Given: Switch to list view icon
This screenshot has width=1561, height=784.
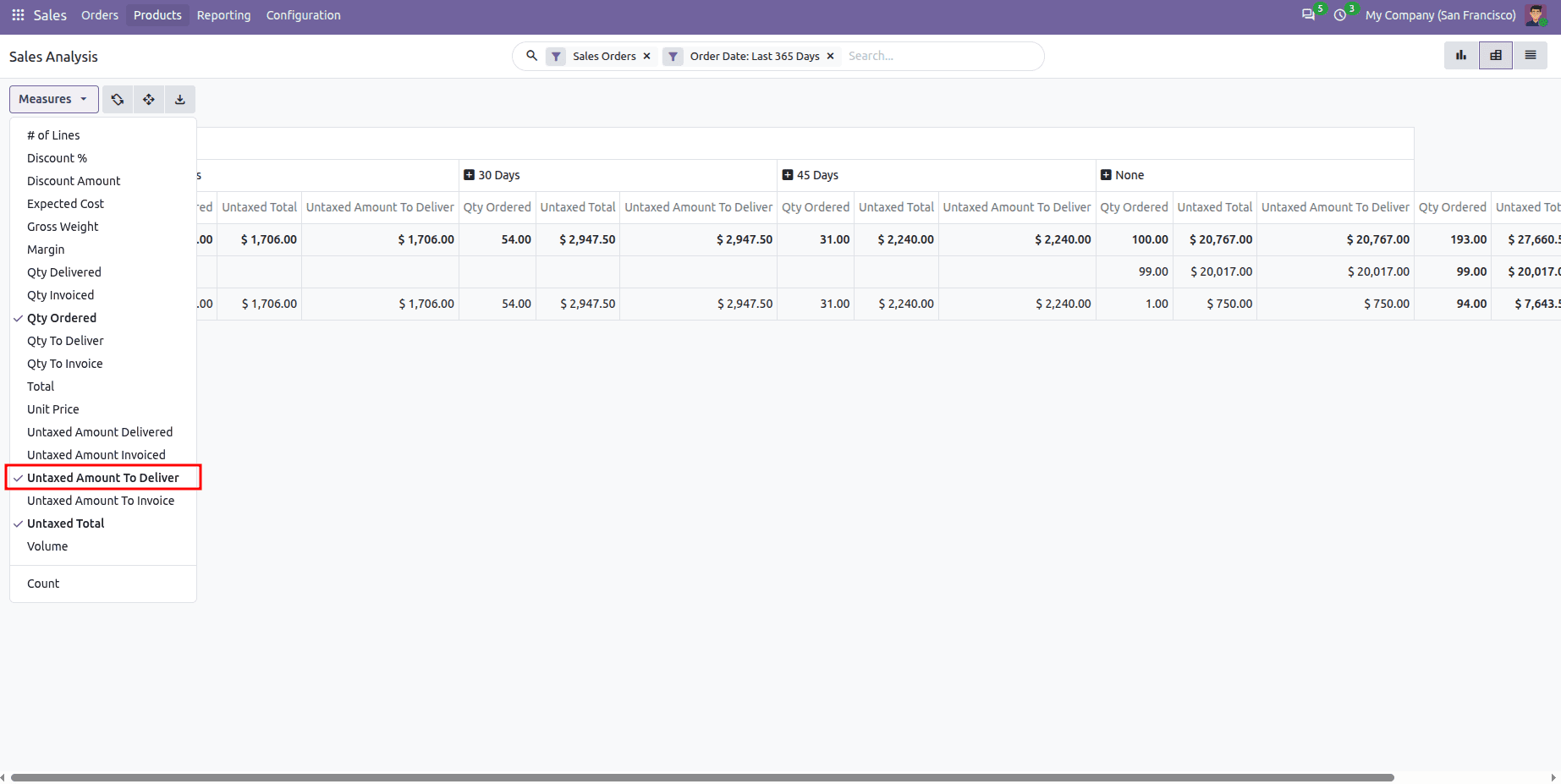Looking at the screenshot, I should tap(1531, 55).
